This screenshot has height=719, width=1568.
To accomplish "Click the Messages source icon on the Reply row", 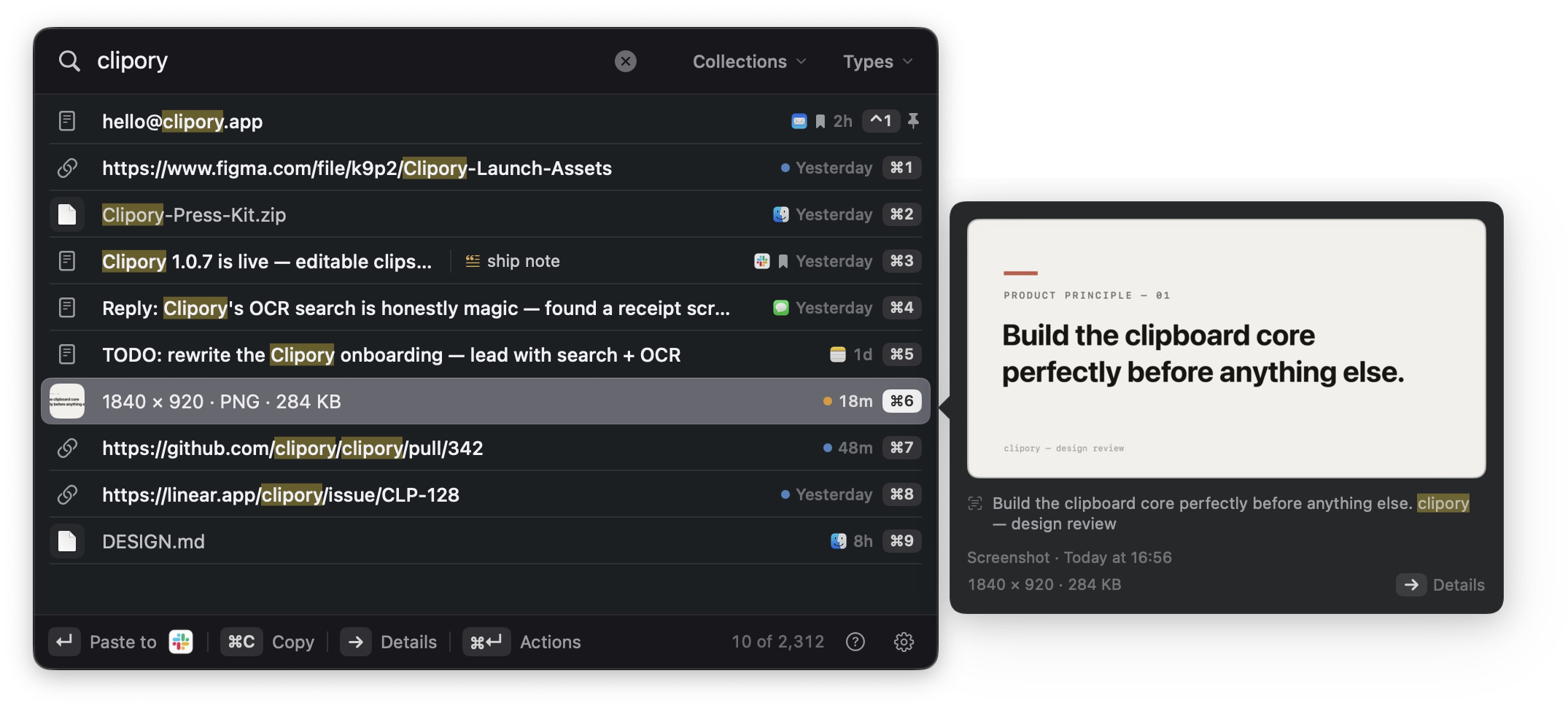I will (x=781, y=308).
